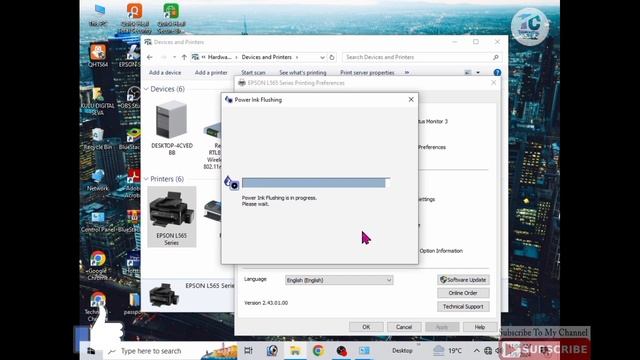Click the taskbar search box
This screenshot has height=360, width=640.
155,351
